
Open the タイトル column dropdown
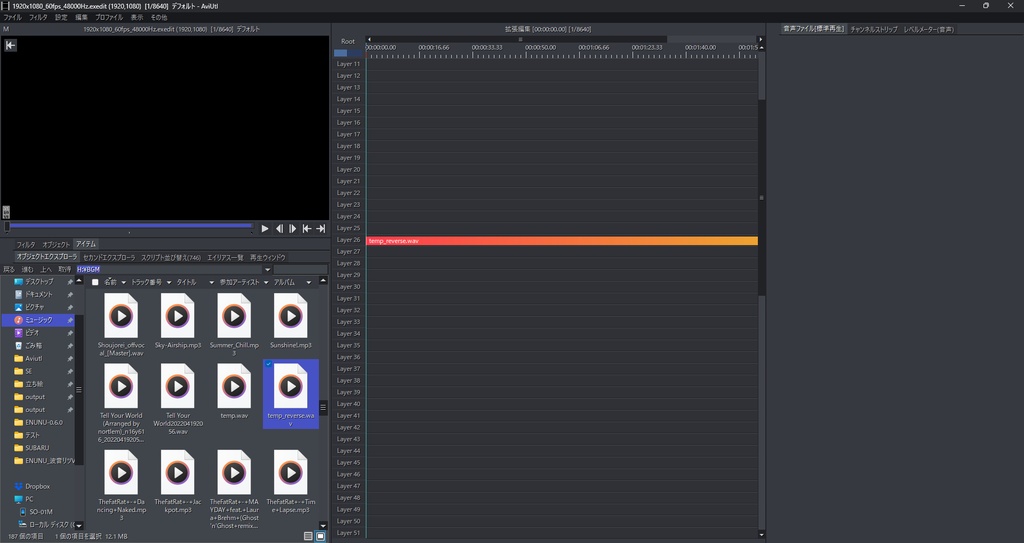pos(212,282)
